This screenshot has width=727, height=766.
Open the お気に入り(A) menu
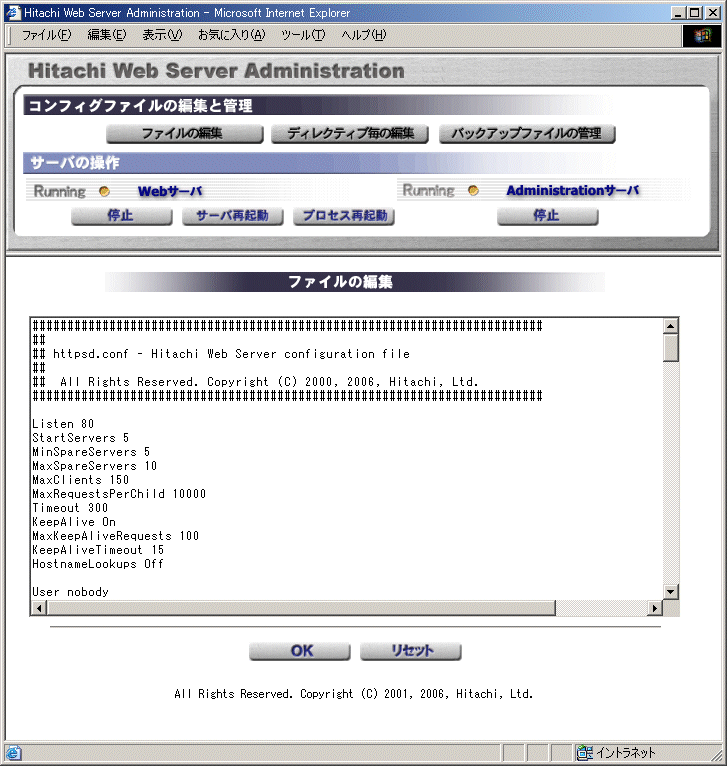click(x=231, y=35)
